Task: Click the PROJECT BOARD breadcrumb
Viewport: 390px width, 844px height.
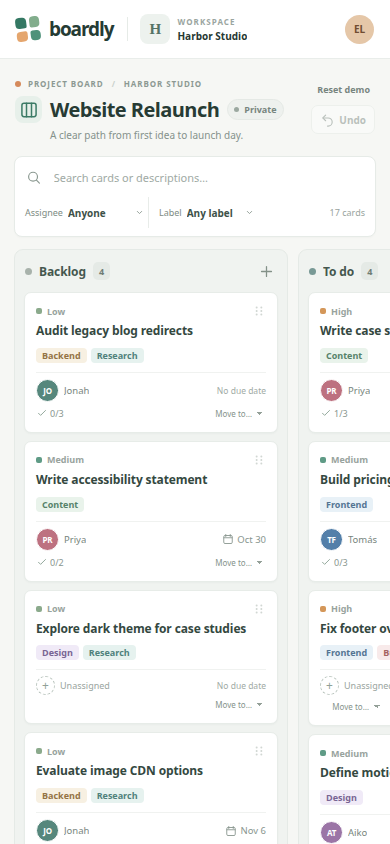Action: [x=65, y=84]
